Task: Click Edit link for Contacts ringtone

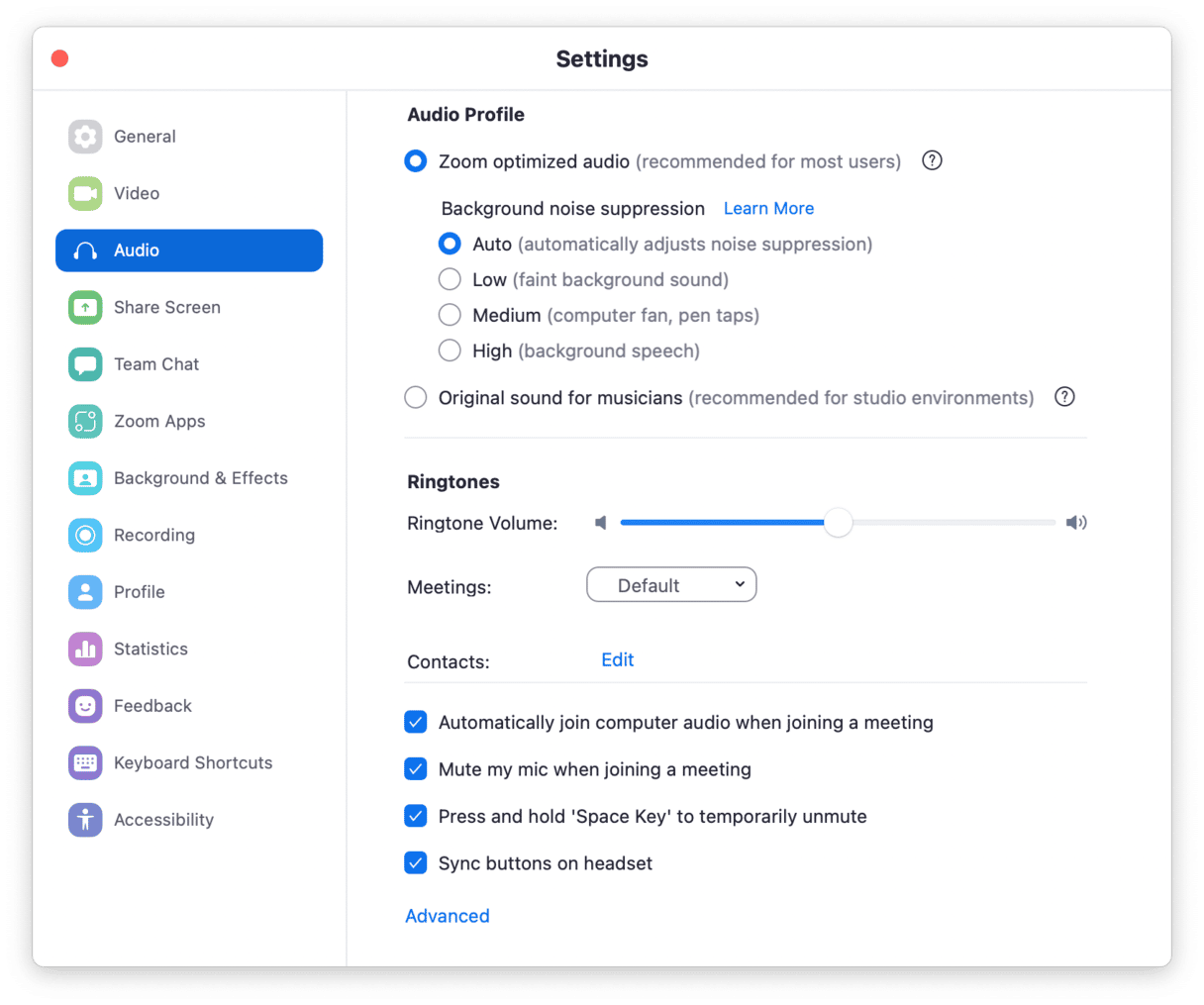Action: (x=618, y=659)
